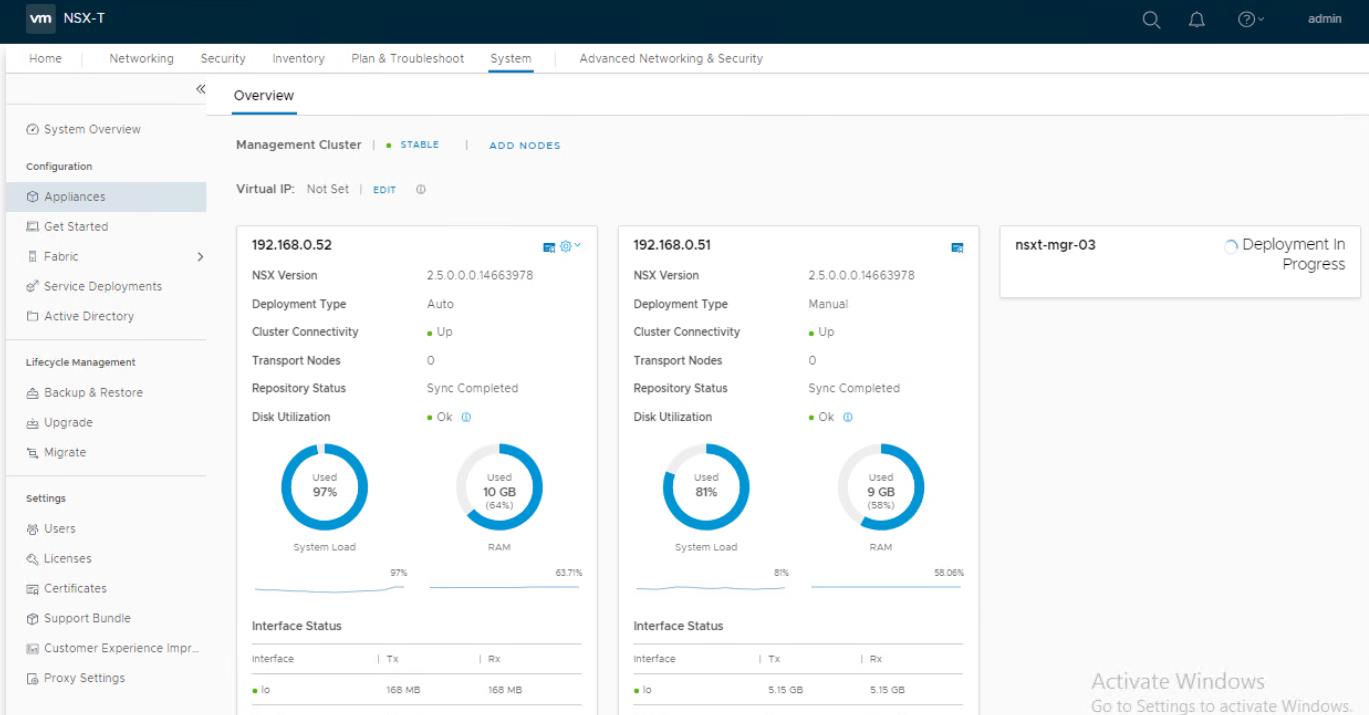Click the 10 GB RAM donut chart
The width and height of the screenshot is (1369, 715).
499,486
